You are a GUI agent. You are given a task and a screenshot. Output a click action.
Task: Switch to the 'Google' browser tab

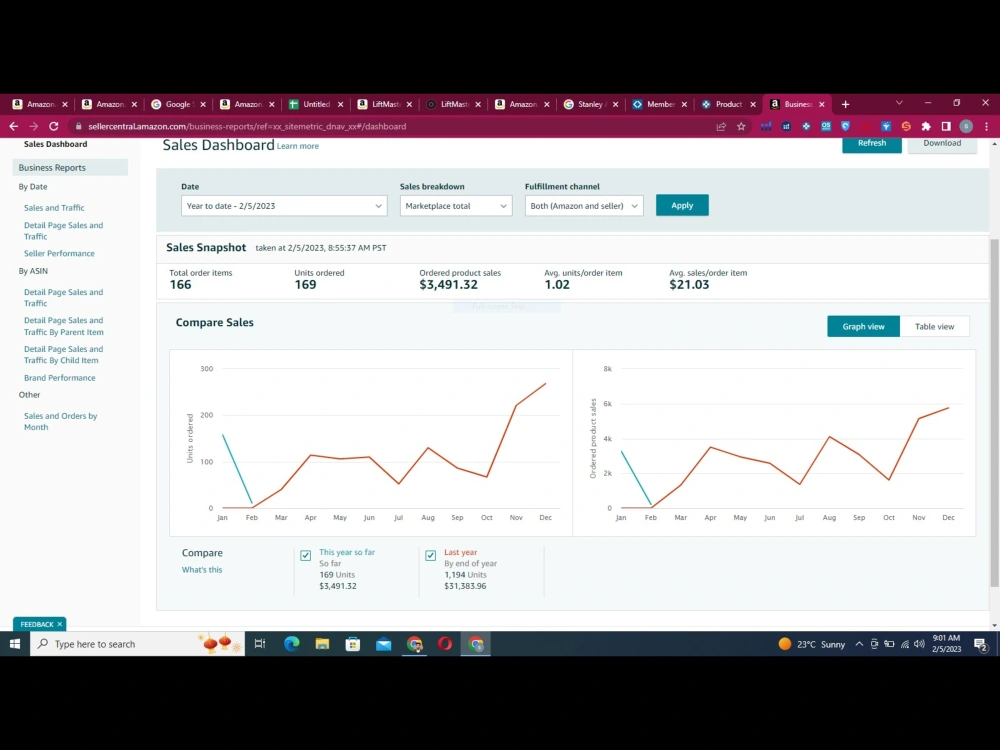click(177, 104)
